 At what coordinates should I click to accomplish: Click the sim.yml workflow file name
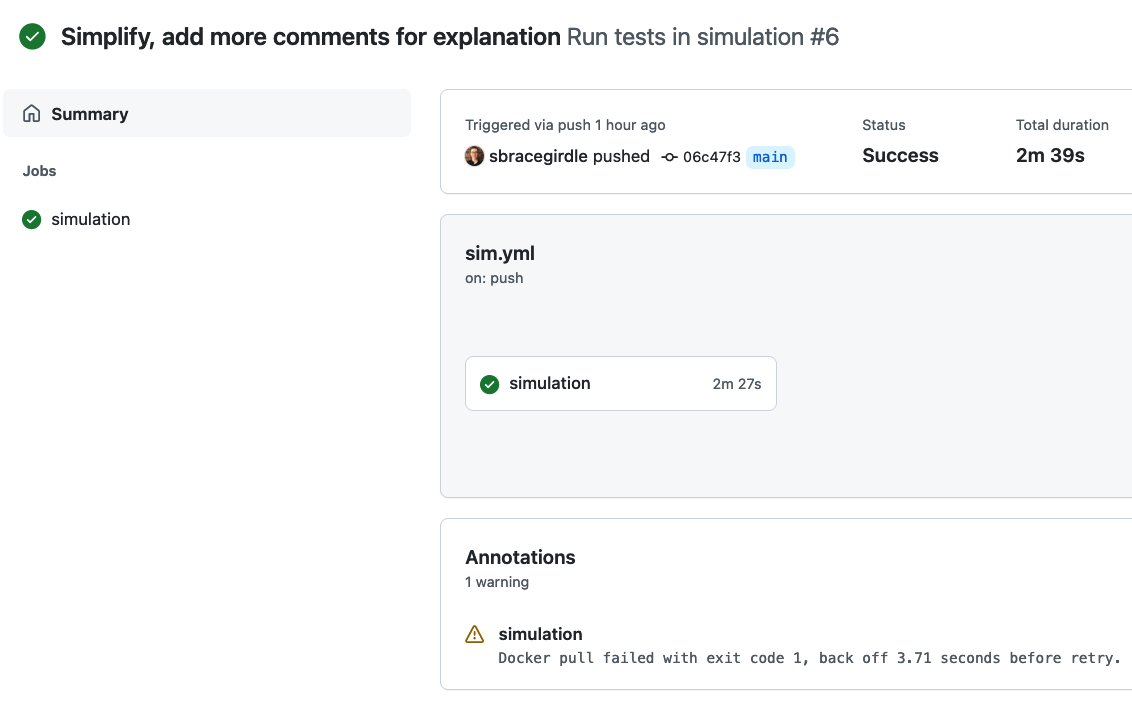coord(500,253)
